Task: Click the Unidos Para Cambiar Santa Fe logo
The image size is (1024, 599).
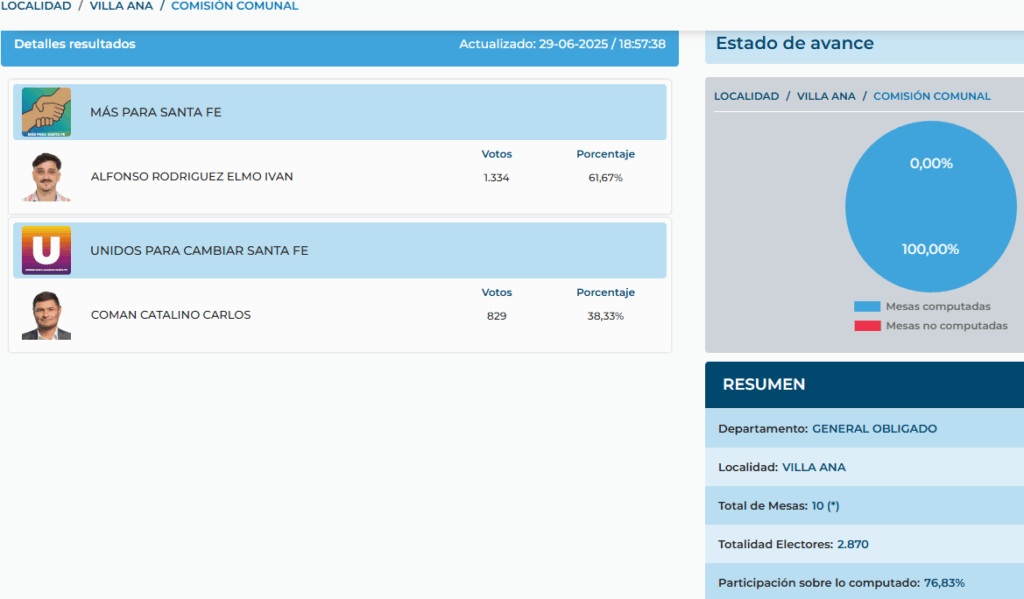Action: coord(46,250)
